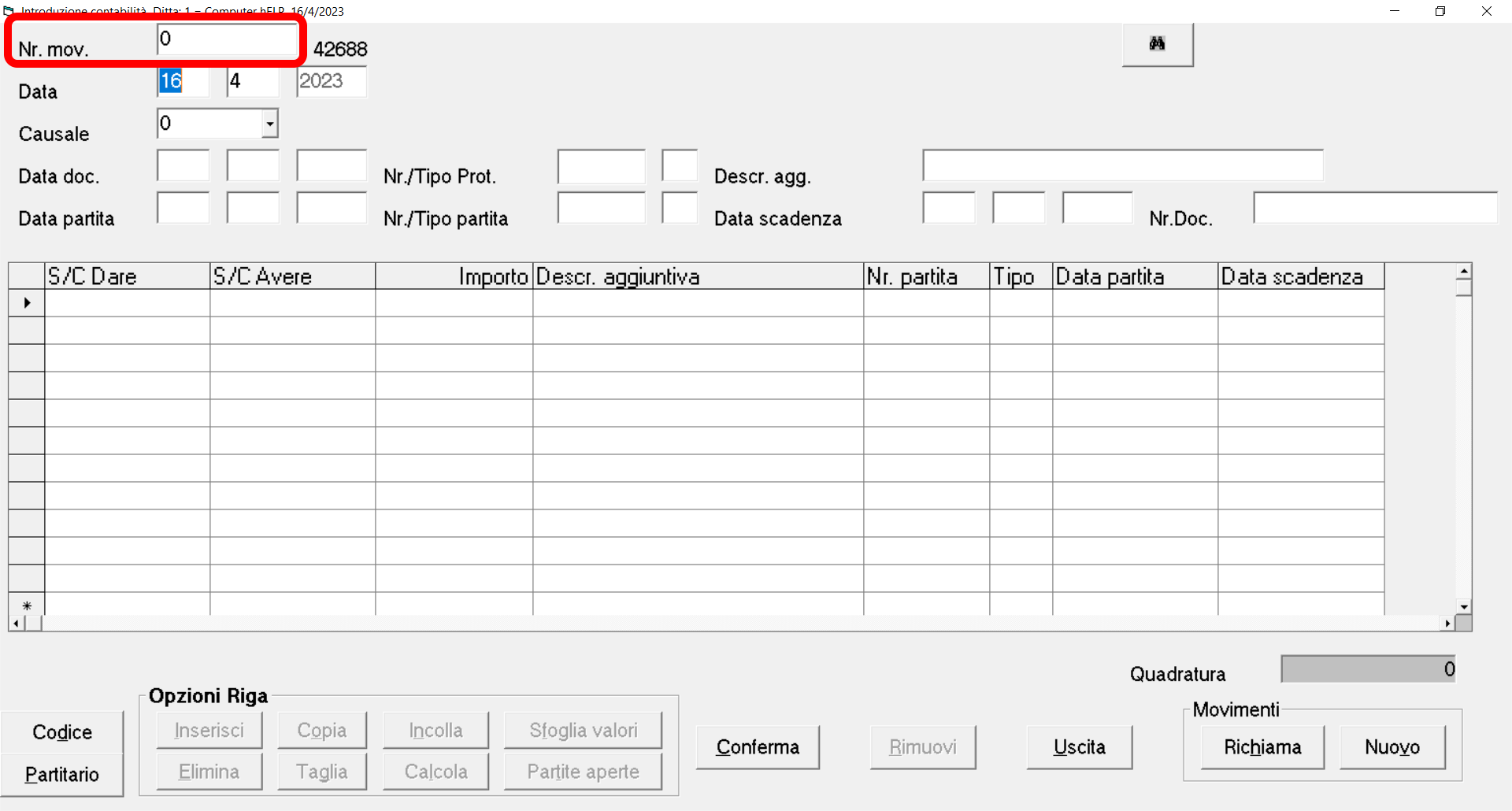Restore down the application window
The height and width of the screenshot is (811, 1512).
click(1440, 11)
